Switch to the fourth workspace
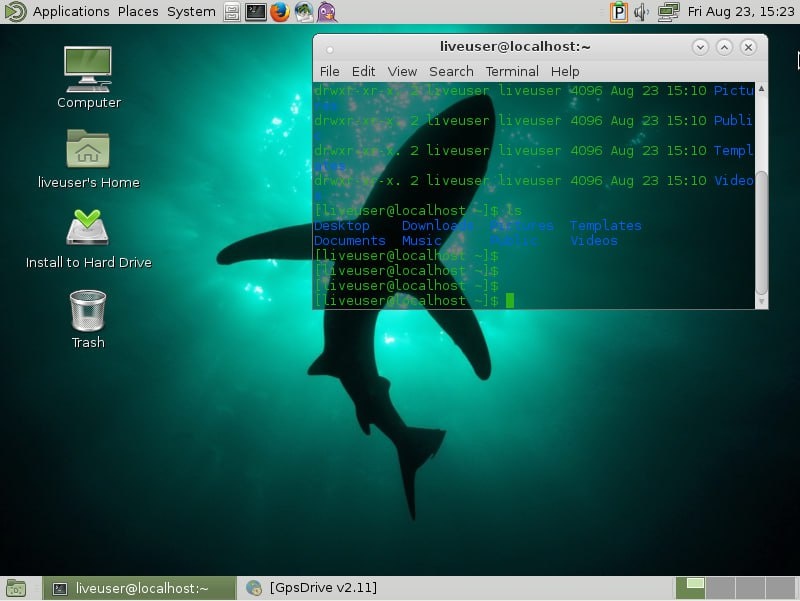Viewport: 800px width, 601px height. (780, 588)
